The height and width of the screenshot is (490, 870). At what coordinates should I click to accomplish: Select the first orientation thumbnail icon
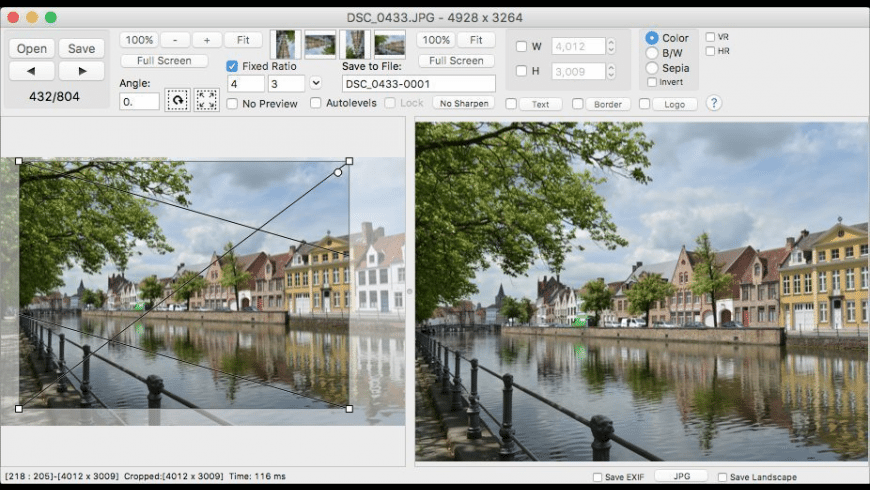point(286,45)
